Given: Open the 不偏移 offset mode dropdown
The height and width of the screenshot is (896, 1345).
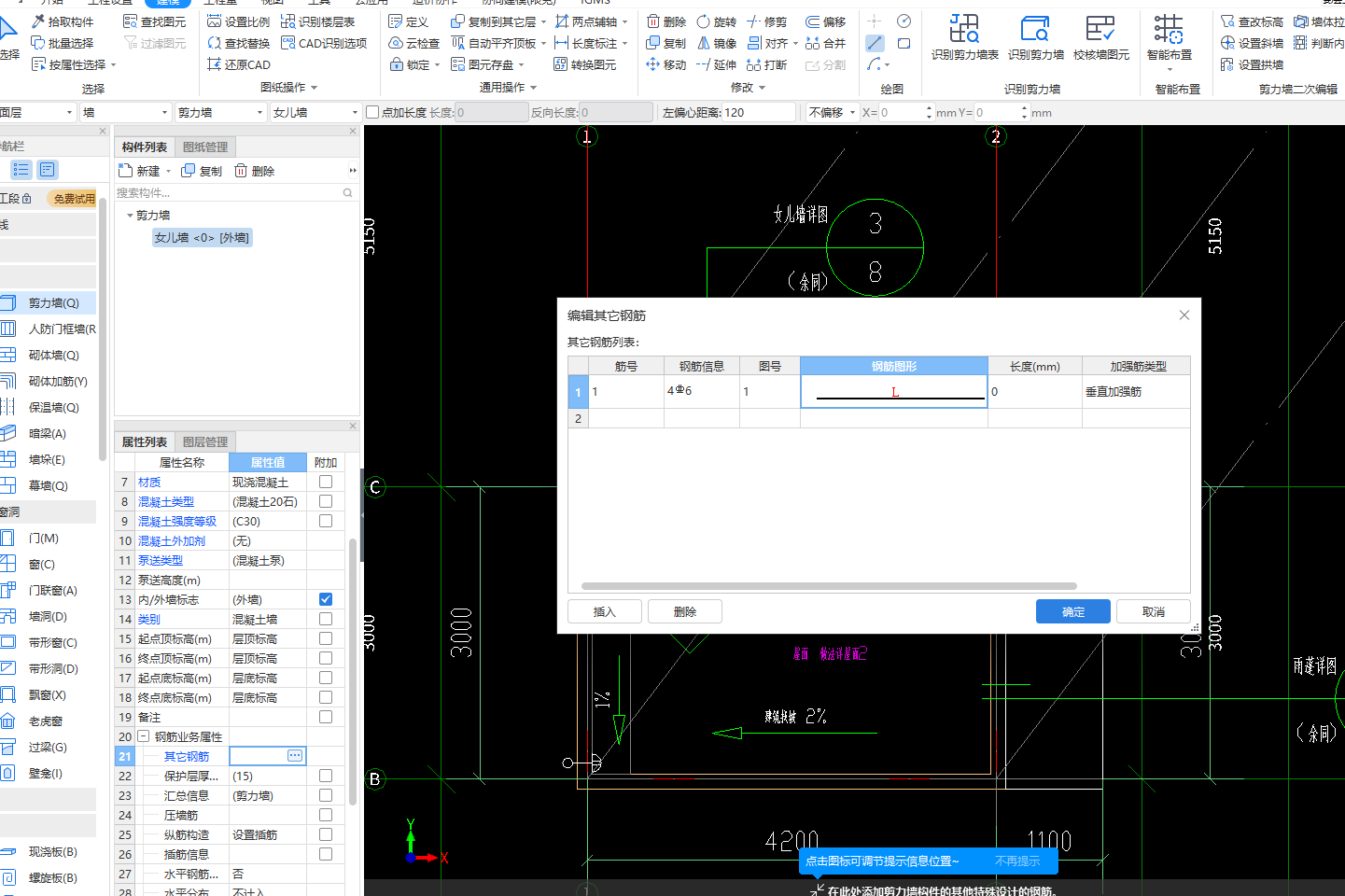Looking at the screenshot, I should click(x=833, y=112).
